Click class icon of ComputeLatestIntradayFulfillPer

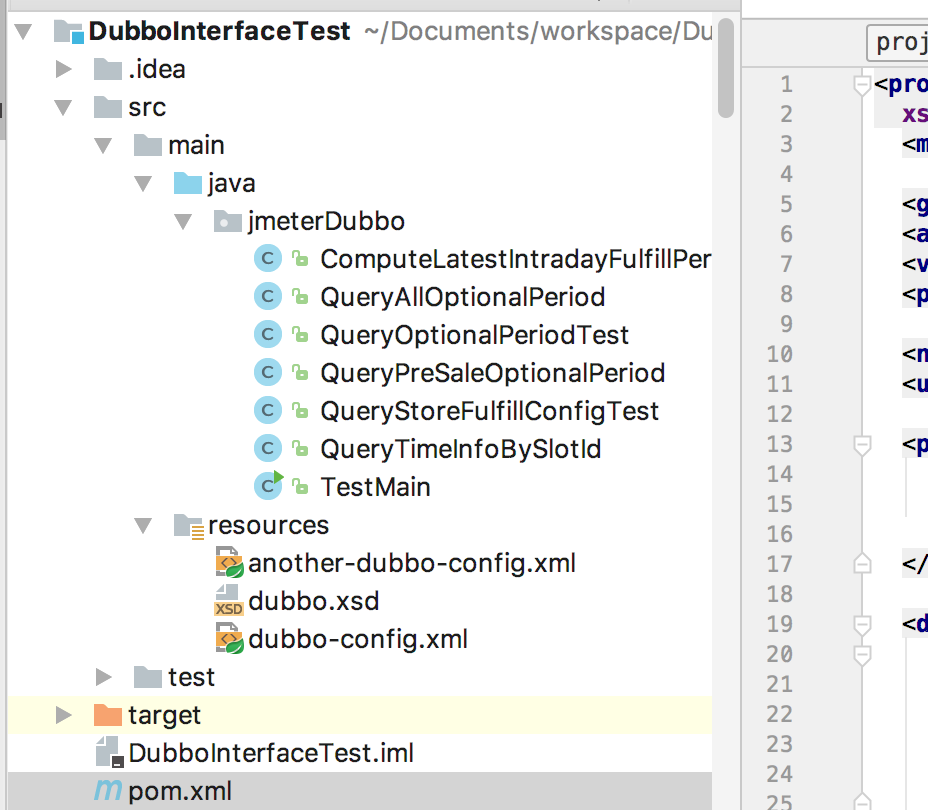pyautogui.click(x=268, y=259)
